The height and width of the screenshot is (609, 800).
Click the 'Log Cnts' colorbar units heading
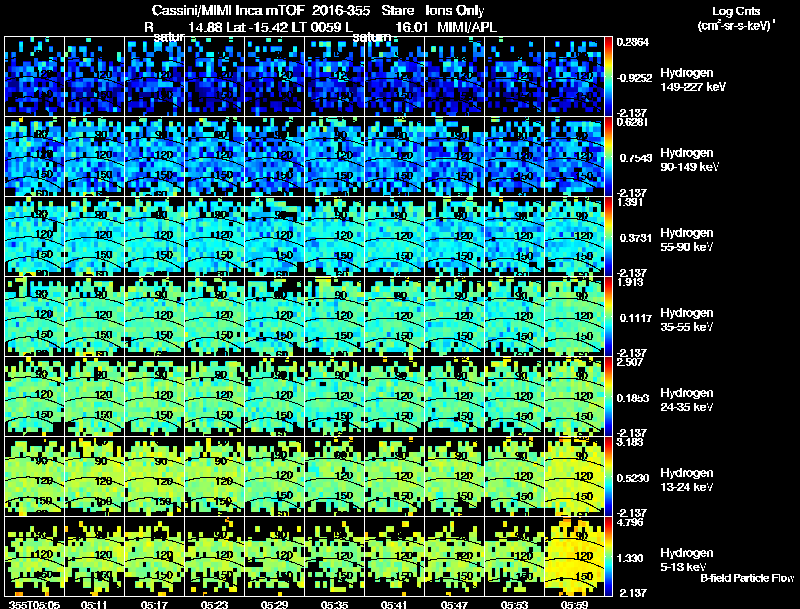tap(736, 12)
